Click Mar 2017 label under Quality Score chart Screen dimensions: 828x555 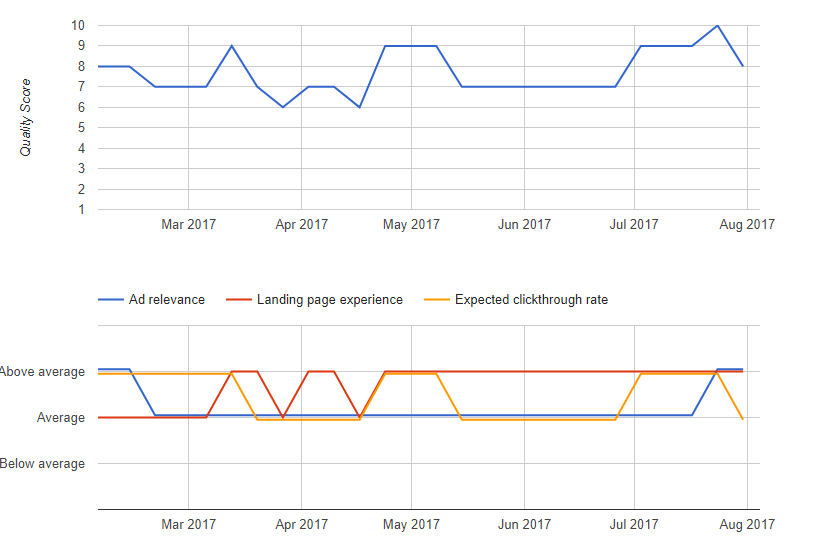coord(188,224)
